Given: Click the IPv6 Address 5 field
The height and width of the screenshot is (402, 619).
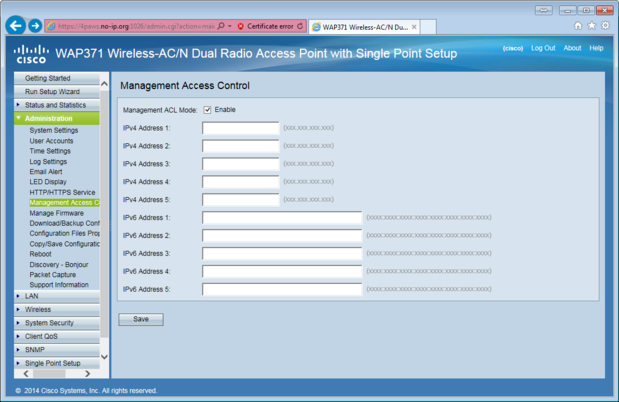Looking at the screenshot, I should 282,289.
